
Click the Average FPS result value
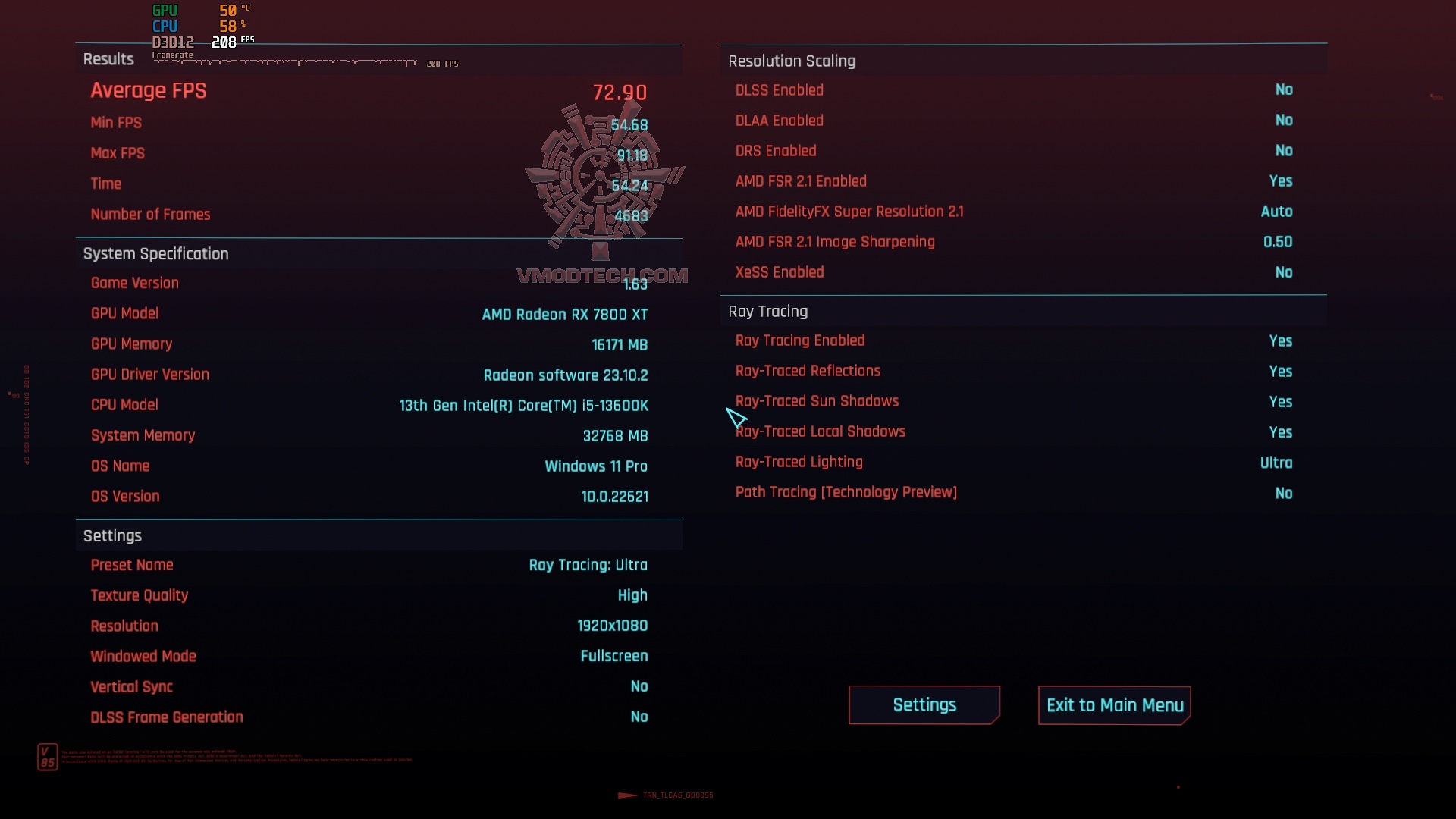click(x=618, y=91)
